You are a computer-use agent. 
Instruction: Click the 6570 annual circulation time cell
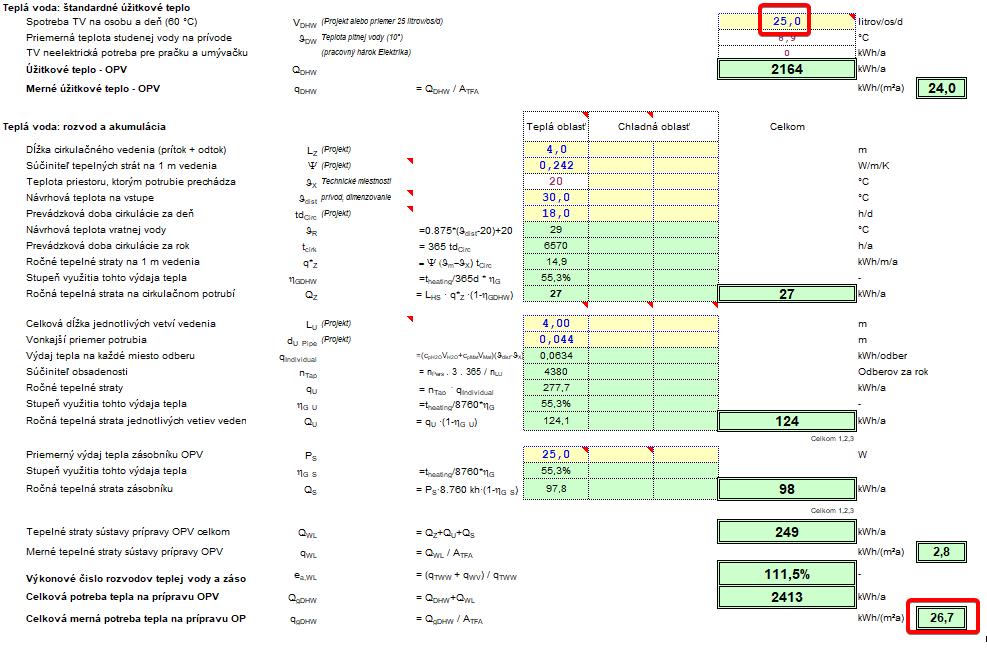coord(555,245)
